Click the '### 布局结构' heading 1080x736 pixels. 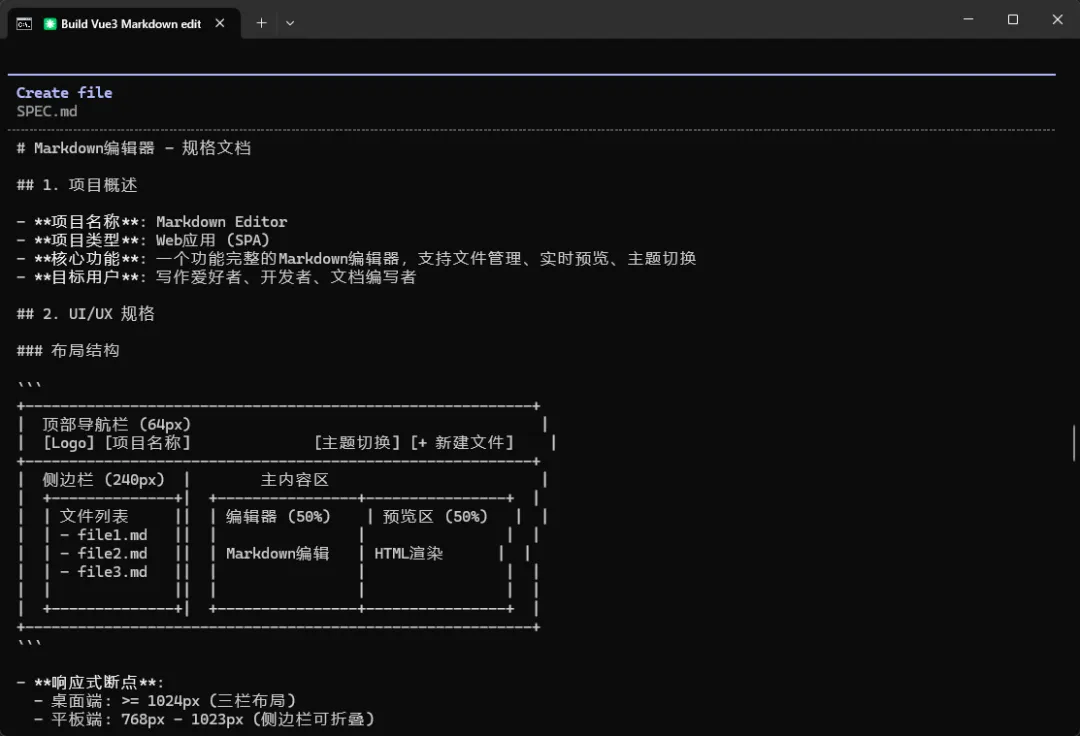68,350
